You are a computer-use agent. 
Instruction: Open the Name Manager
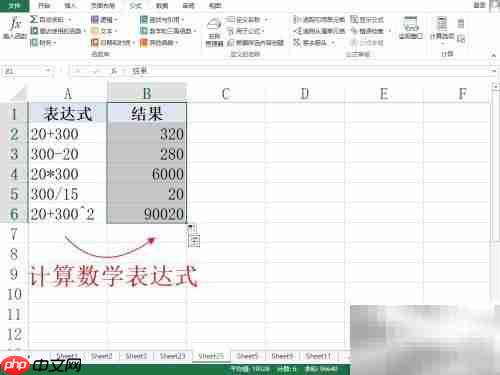214,32
